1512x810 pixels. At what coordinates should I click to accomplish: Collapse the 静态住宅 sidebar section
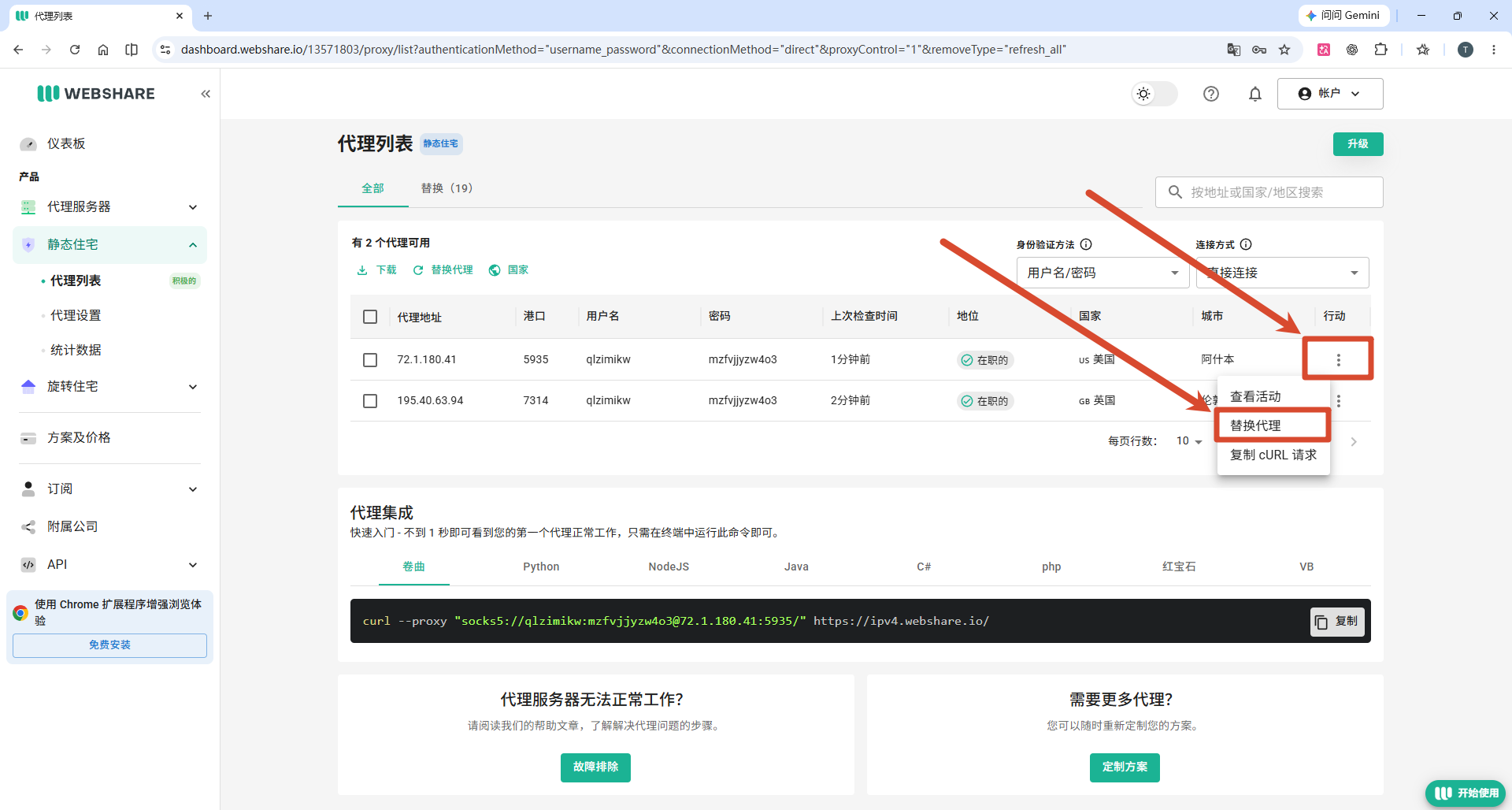click(x=109, y=244)
